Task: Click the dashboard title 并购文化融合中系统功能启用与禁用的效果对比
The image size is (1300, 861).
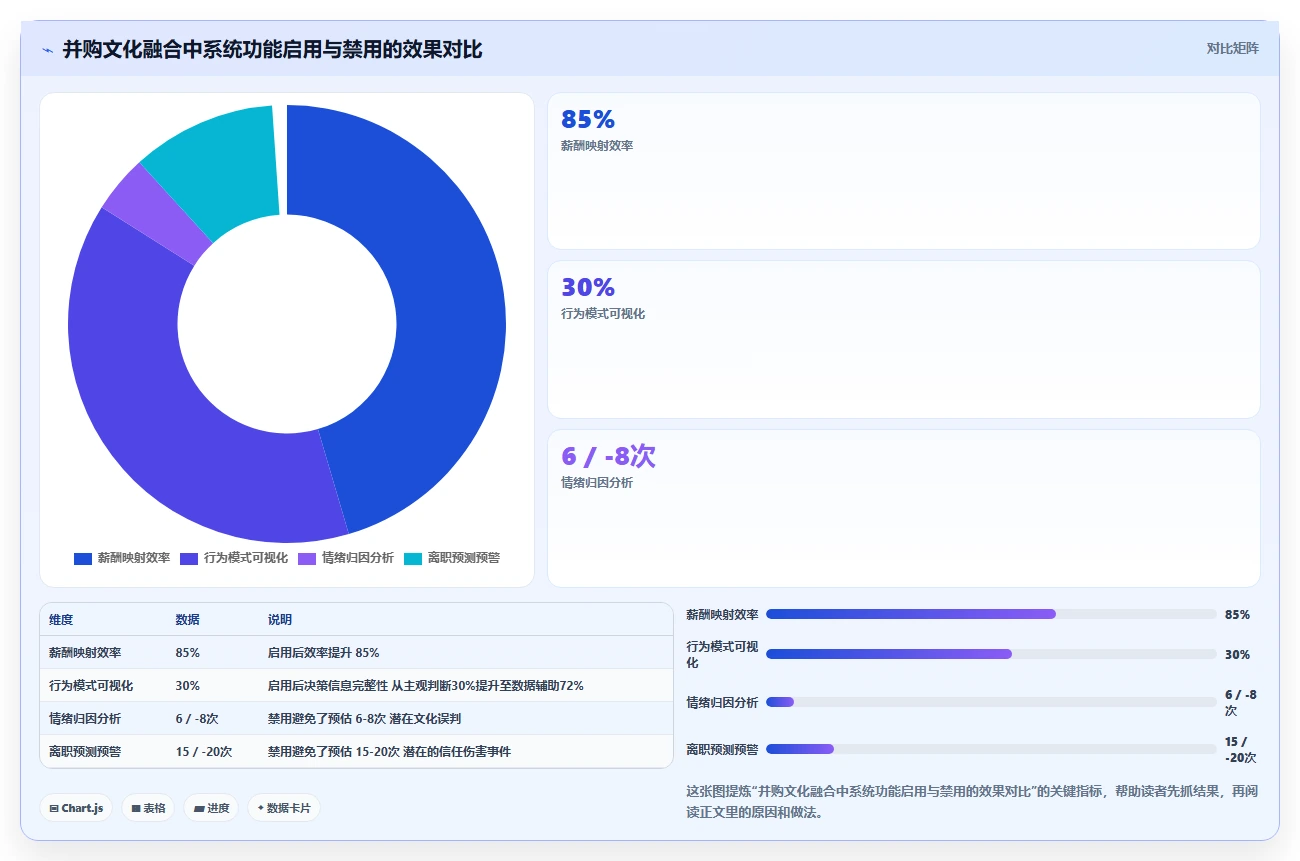Action: pos(273,50)
